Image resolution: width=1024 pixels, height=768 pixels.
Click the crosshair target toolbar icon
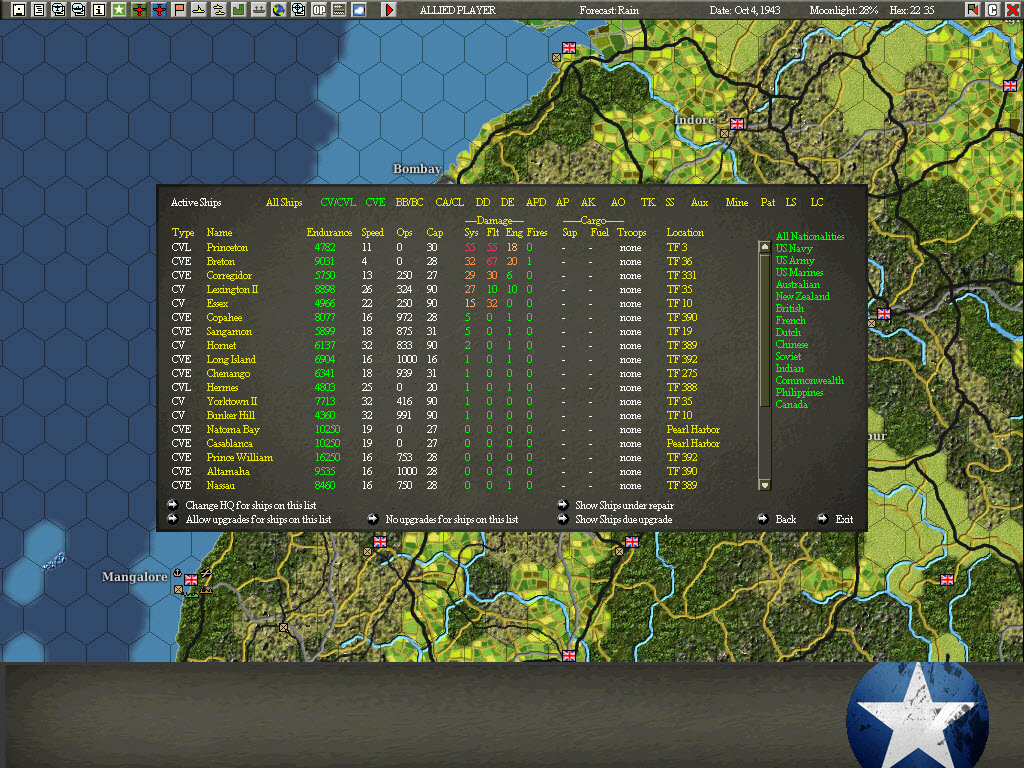[298, 10]
